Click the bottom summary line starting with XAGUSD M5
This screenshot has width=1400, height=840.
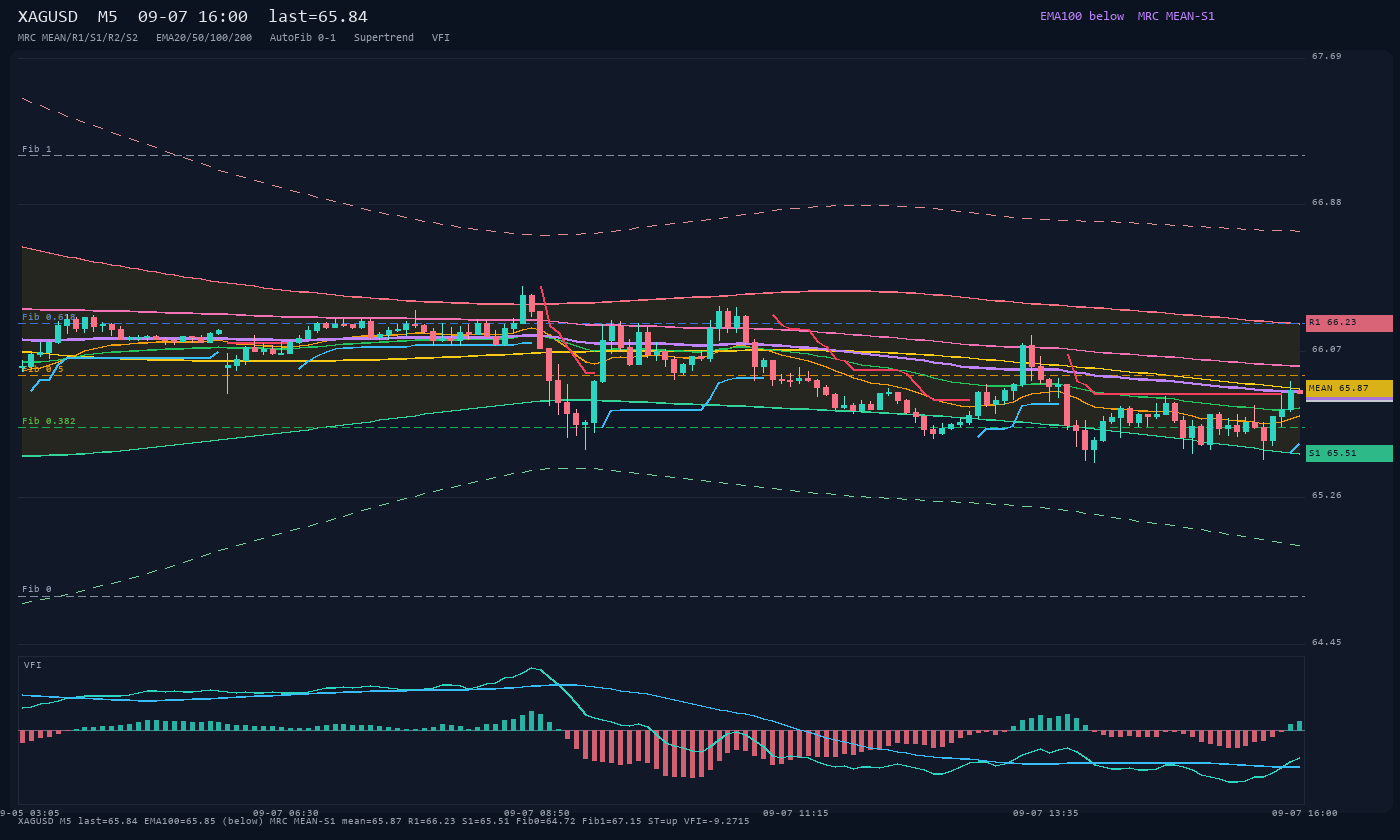(x=384, y=821)
